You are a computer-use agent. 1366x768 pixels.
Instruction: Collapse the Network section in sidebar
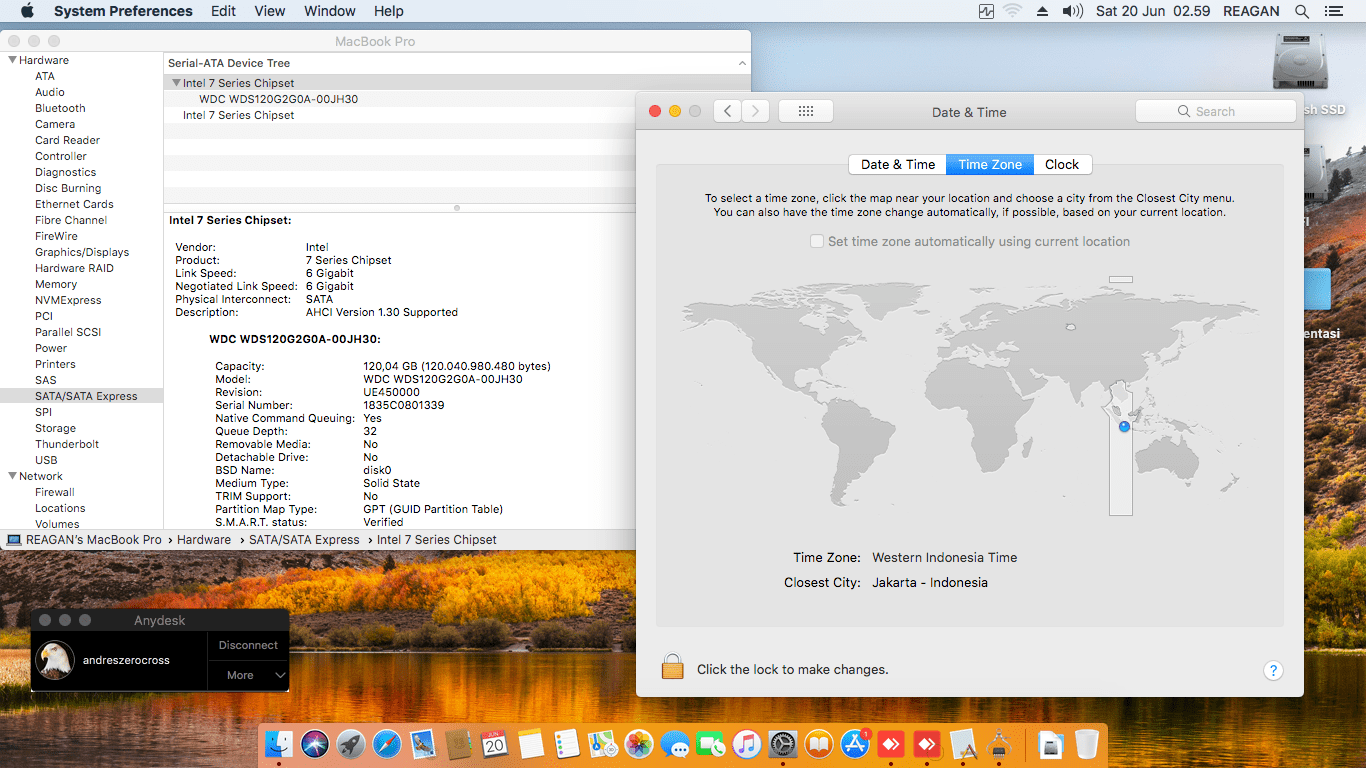pyautogui.click(x=12, y=476)
